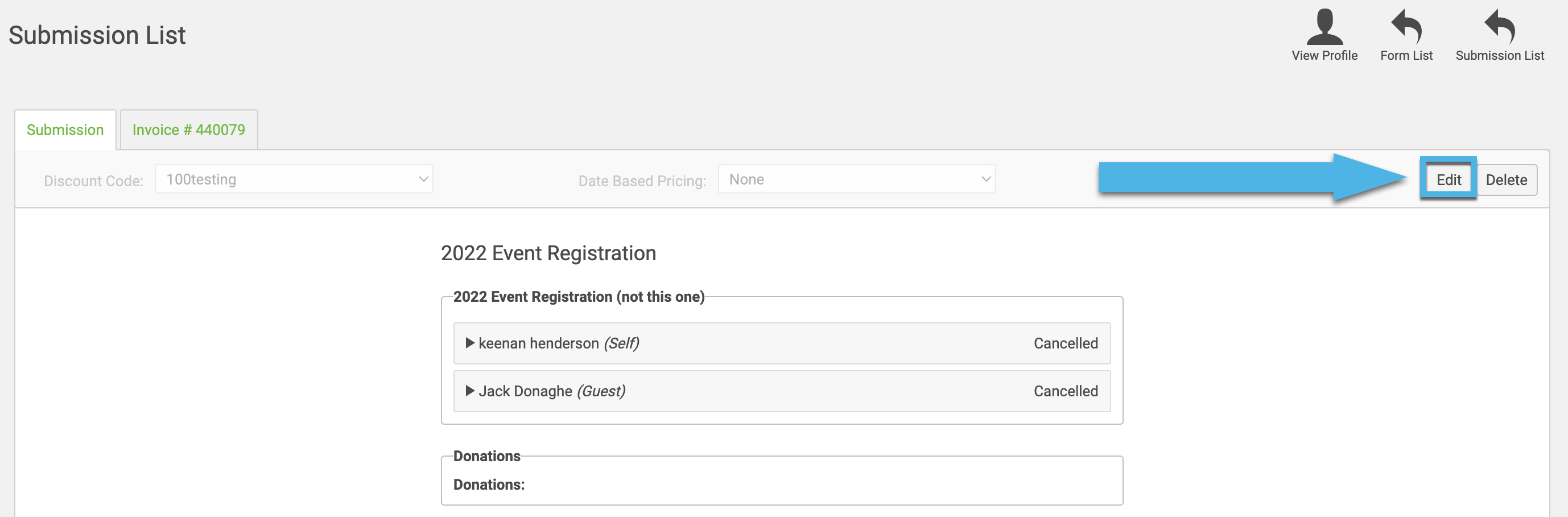Click the 'Donations:' field label
Viewport: 1568px width, 517px height.
(x=489, y=485)
